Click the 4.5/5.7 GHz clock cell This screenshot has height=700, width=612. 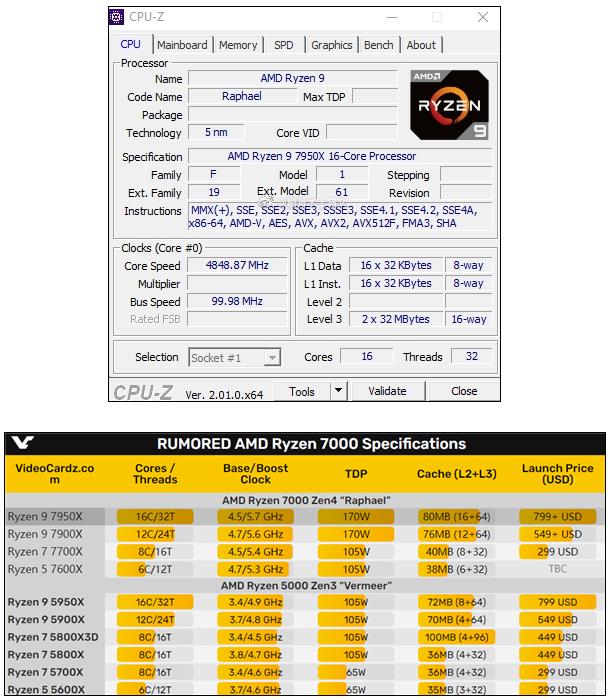click(x=255, y=517)
